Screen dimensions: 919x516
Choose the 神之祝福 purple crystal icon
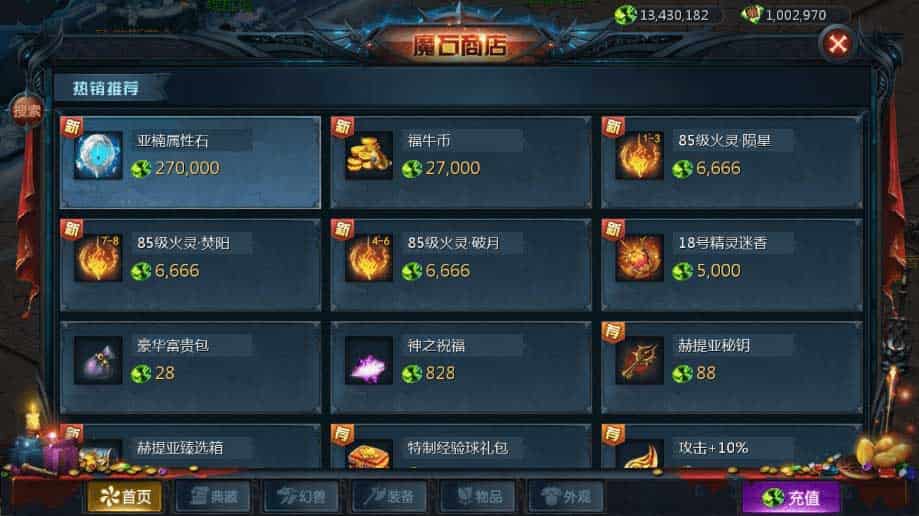click(x=369, y=360)
